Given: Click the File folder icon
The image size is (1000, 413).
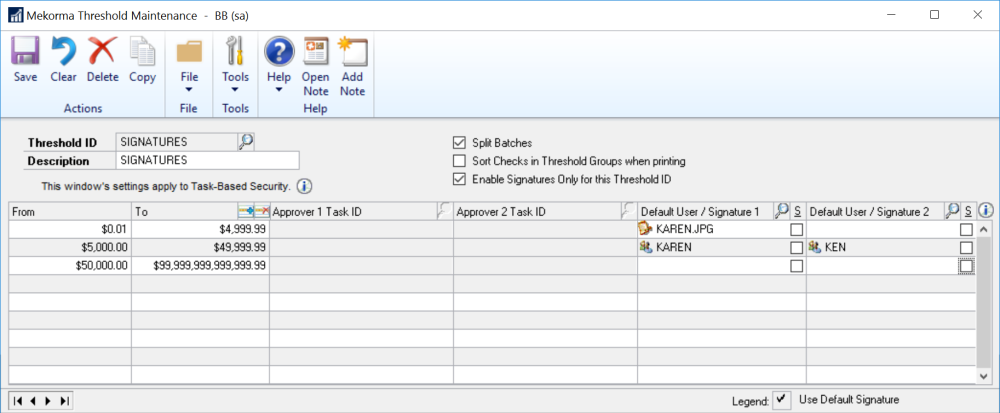Looking at the screenshot, I should [189, 51].
